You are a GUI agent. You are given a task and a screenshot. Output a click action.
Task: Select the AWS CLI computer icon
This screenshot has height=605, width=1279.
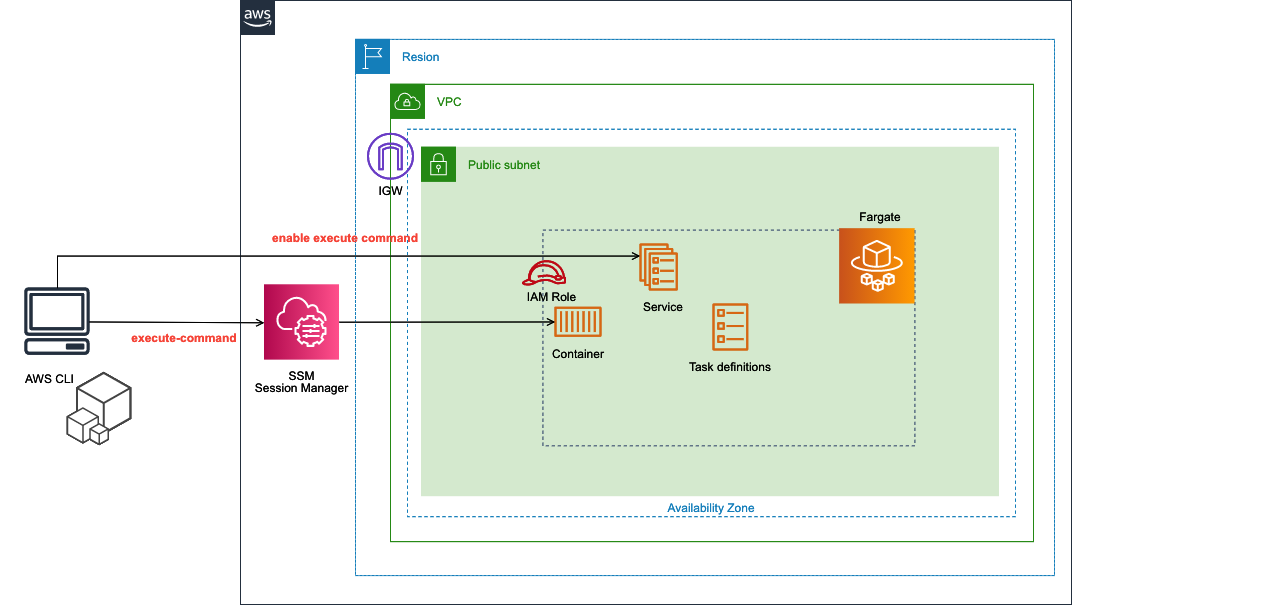click(57, 321)
